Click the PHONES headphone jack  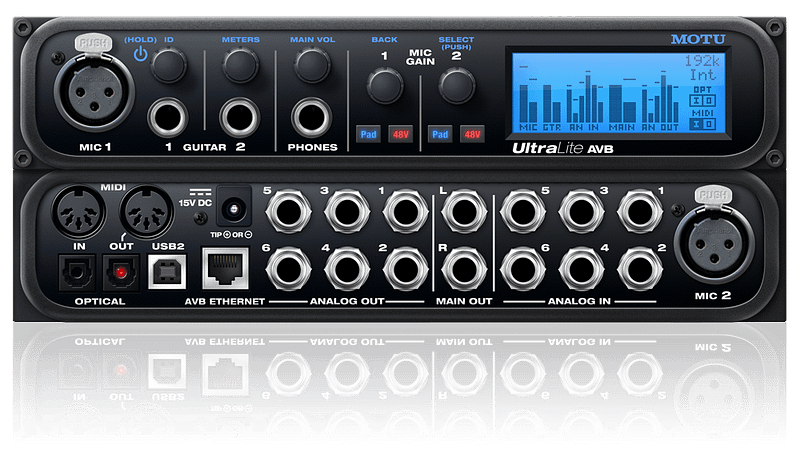click(x=312, y=116)
